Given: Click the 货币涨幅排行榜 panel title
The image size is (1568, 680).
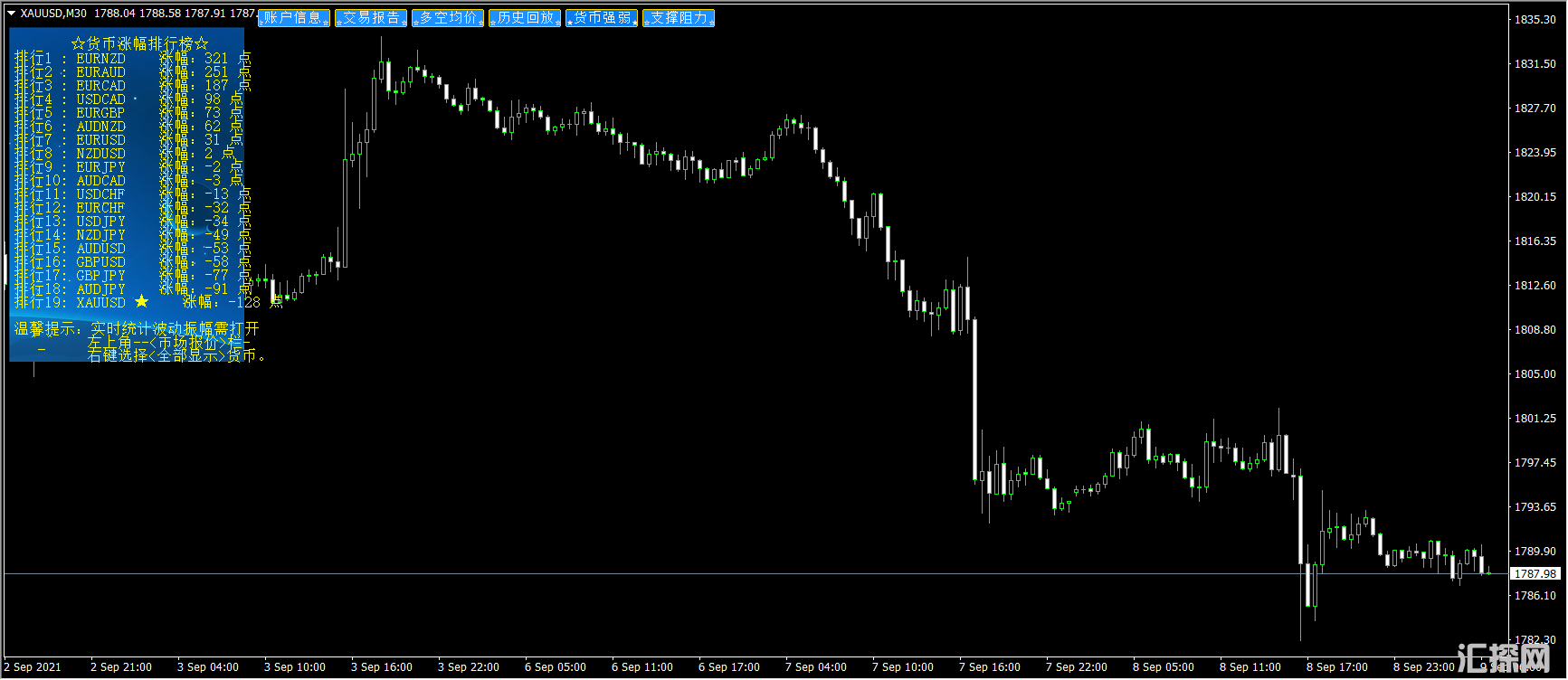Looking at the screenshot, I should point(139,43).
